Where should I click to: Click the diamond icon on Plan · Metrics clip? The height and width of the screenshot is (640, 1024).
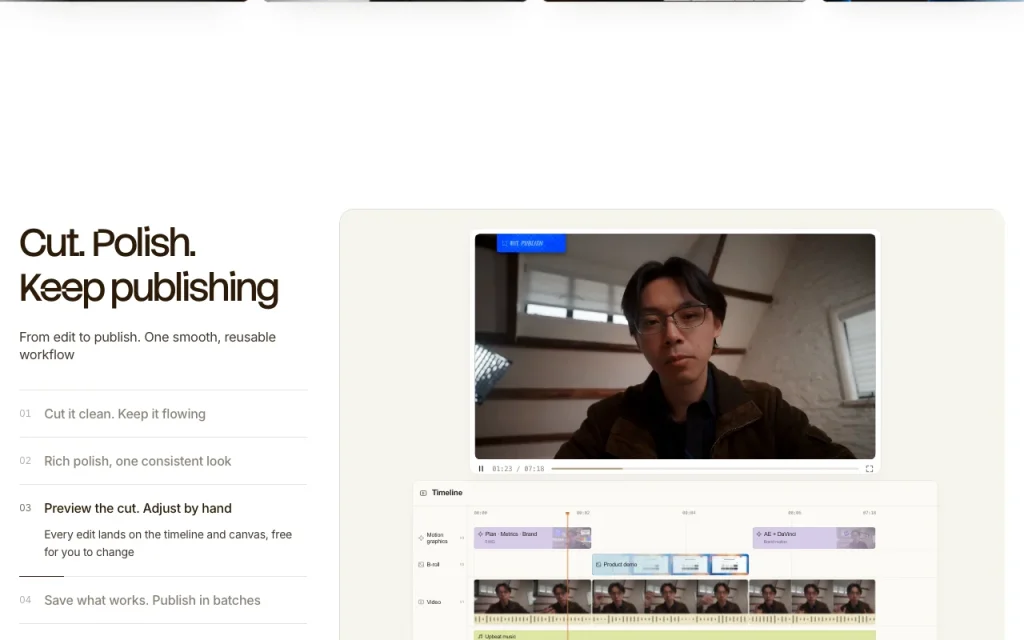coord(481,534)
